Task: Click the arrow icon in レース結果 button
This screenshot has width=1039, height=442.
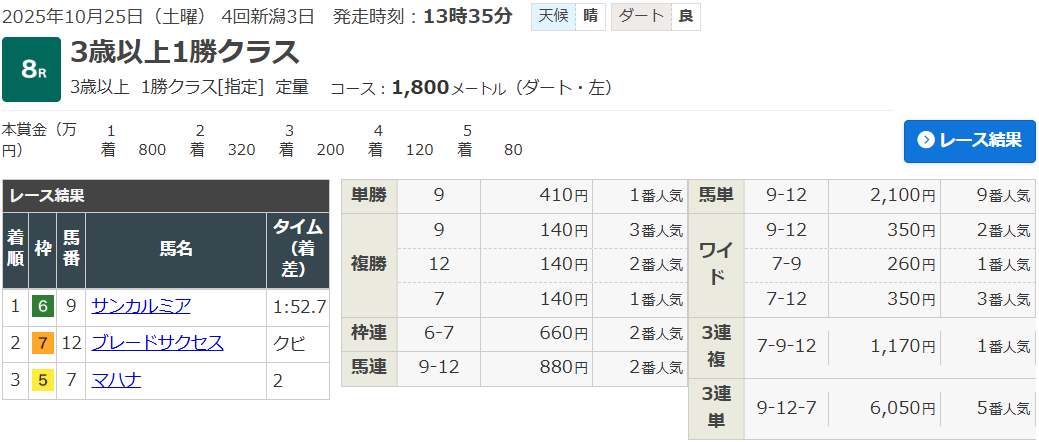Action: [926, 140]
